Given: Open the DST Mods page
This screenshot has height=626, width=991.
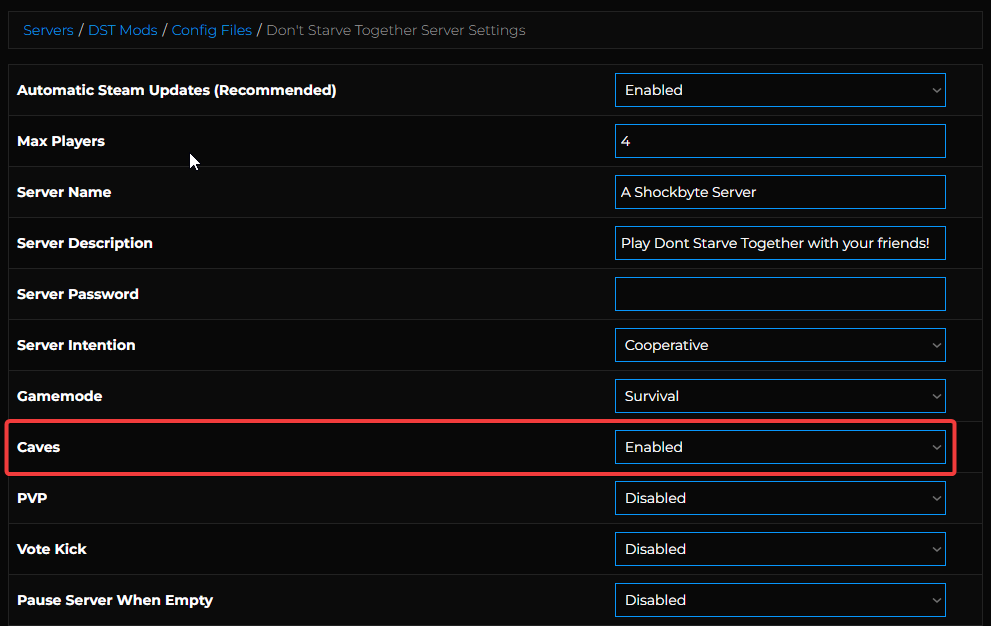Looking at the screenshot, I should (122, 30).
